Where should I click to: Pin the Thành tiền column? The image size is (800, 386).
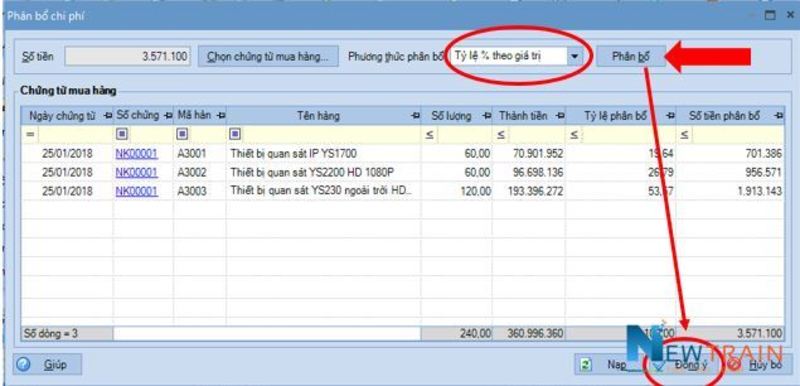(560, 116)
